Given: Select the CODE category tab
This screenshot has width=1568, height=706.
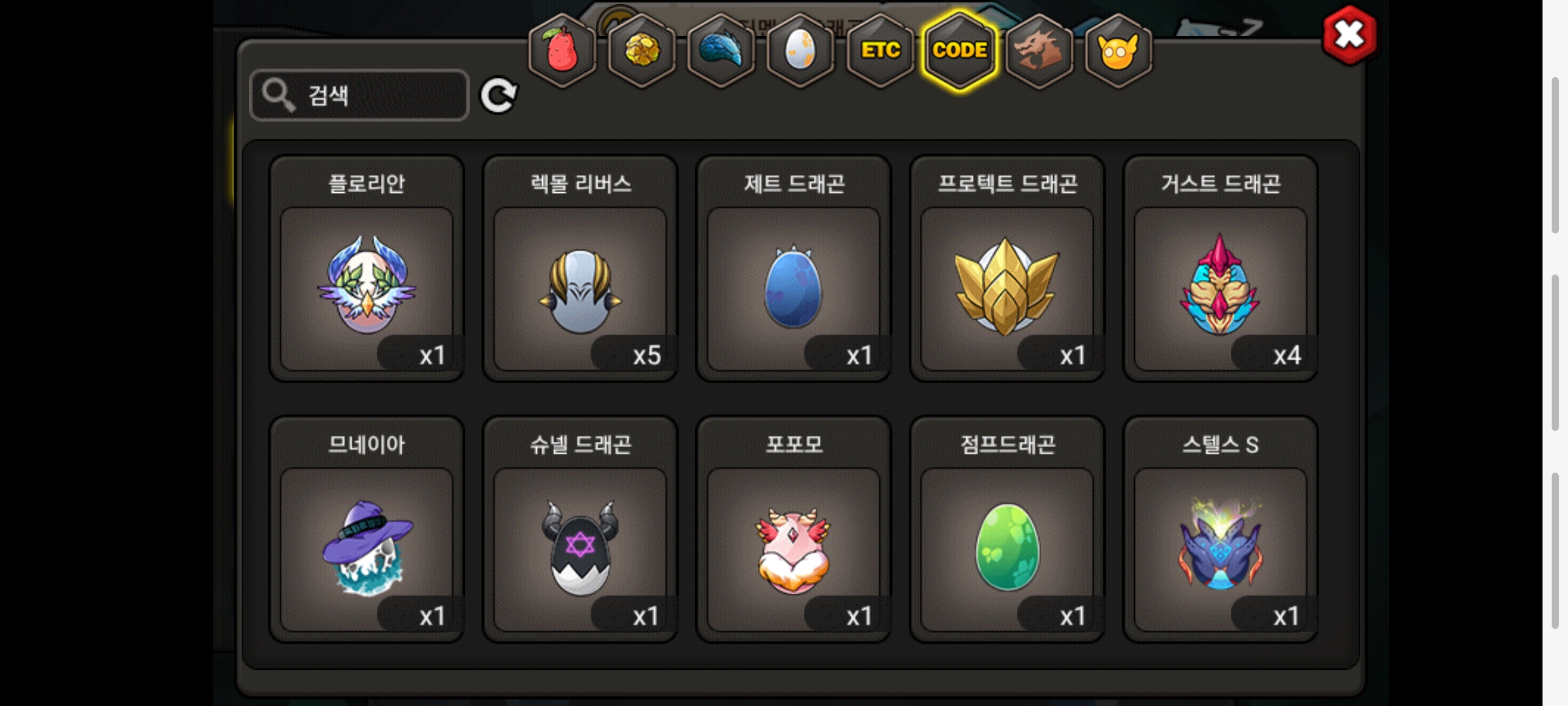Looking at the screenshot, I should pos(960,51).
